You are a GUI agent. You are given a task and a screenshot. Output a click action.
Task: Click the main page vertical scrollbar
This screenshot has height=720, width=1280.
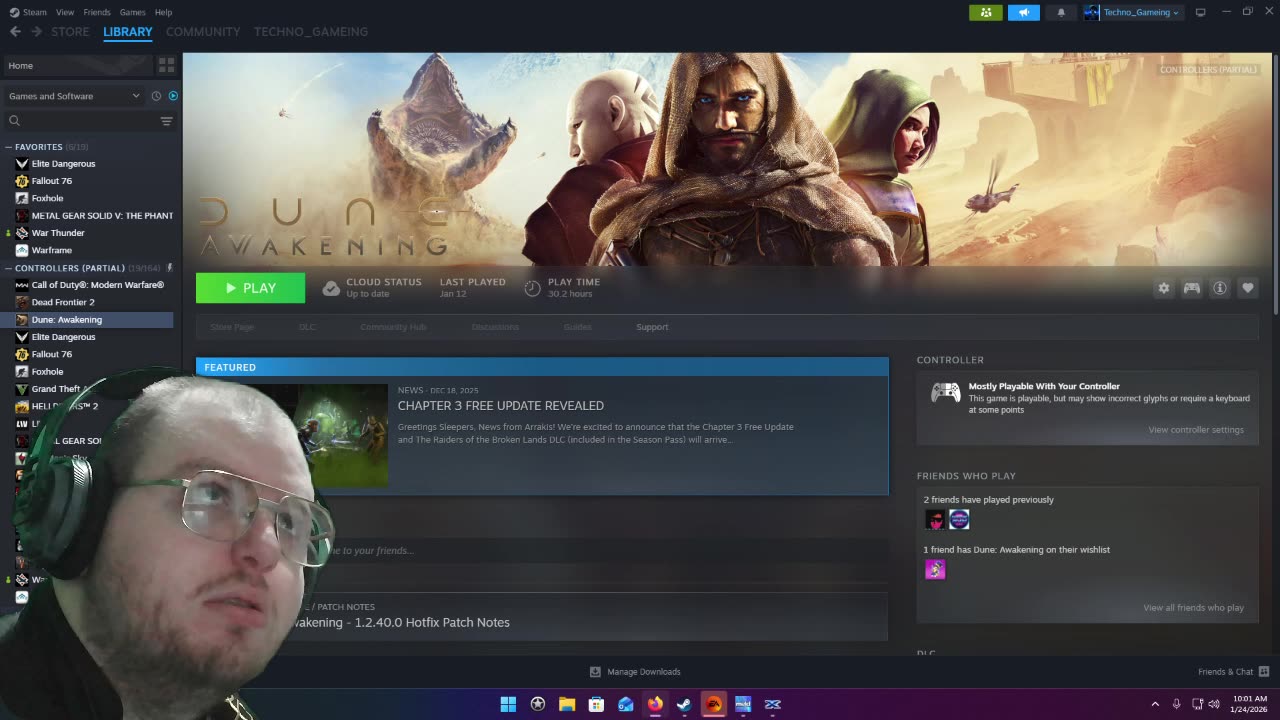pos(1276,185)
